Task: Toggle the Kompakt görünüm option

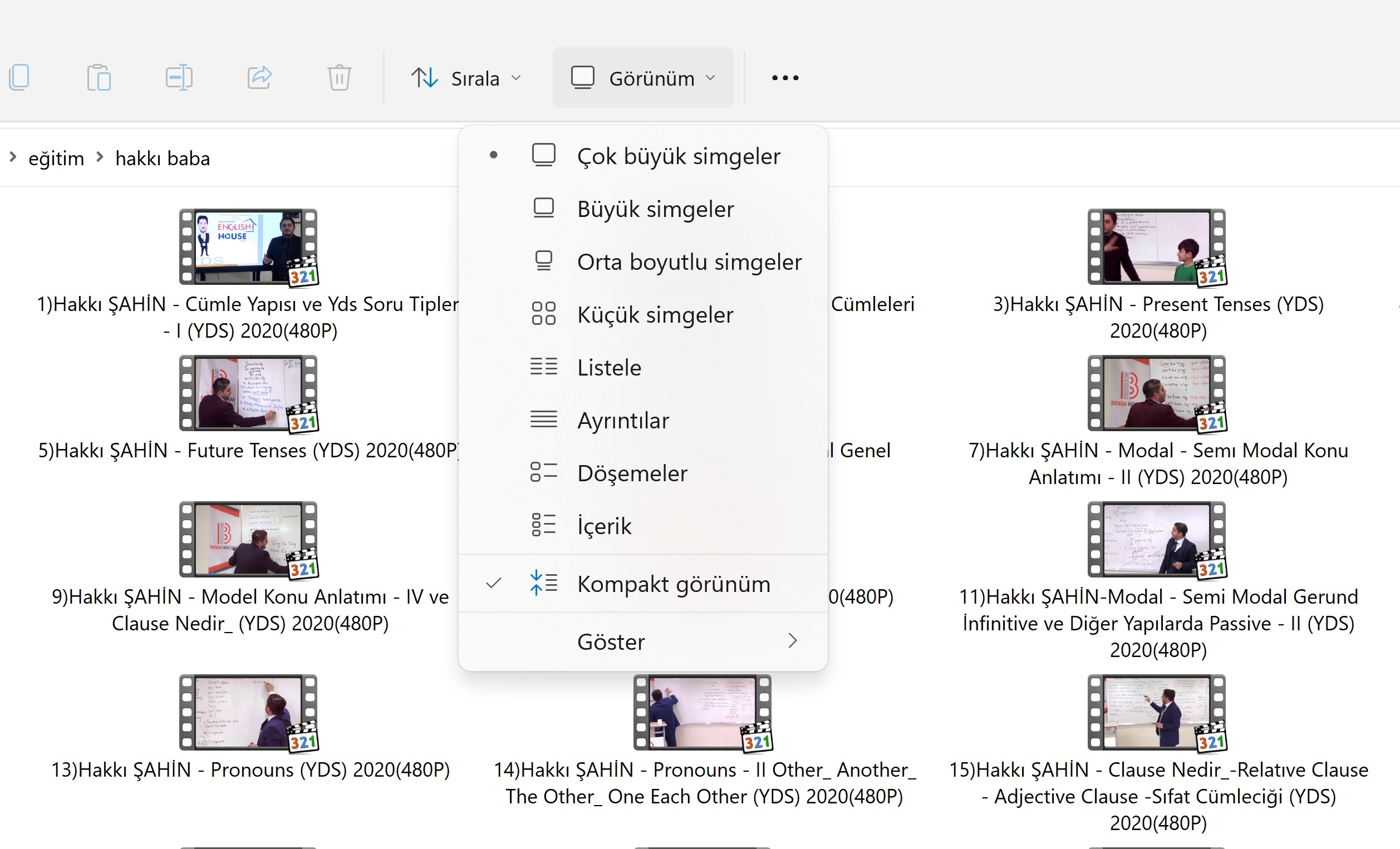Action: [x=674, y=584]
